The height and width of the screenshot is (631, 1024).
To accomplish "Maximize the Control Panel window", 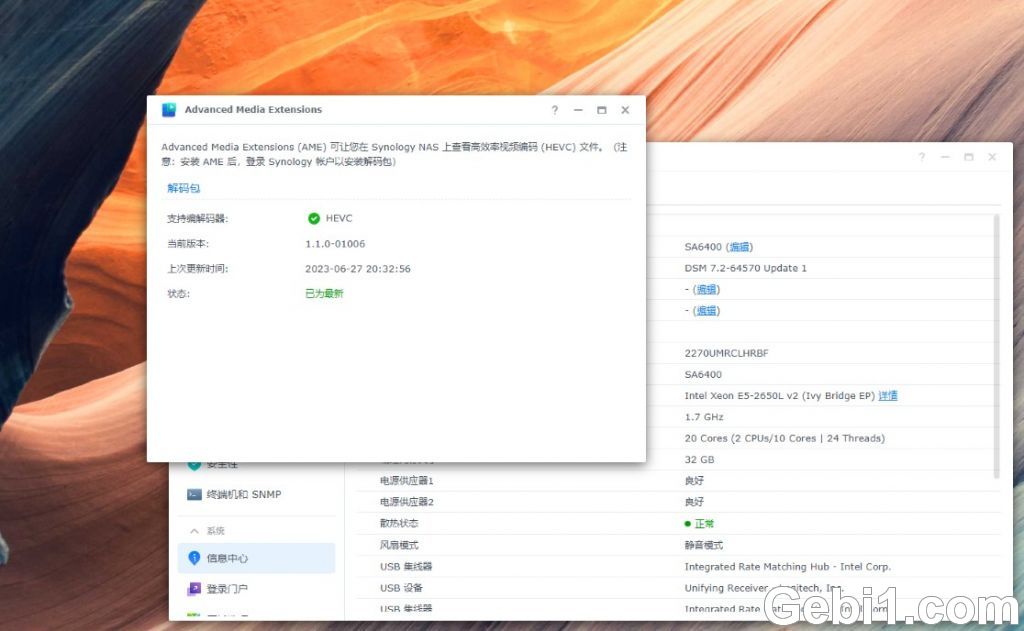I will [x=968, y=157].
